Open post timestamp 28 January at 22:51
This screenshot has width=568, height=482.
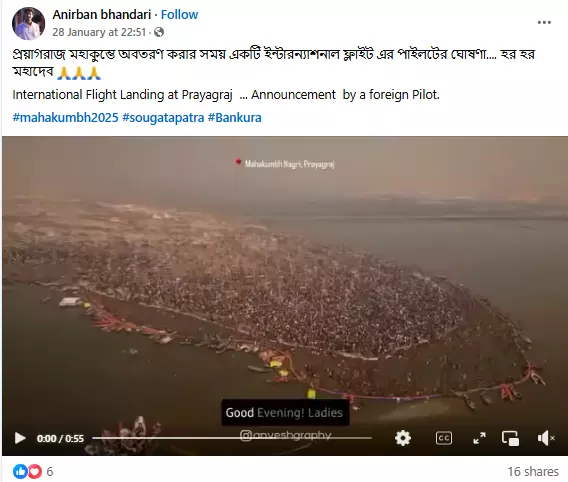99,32
